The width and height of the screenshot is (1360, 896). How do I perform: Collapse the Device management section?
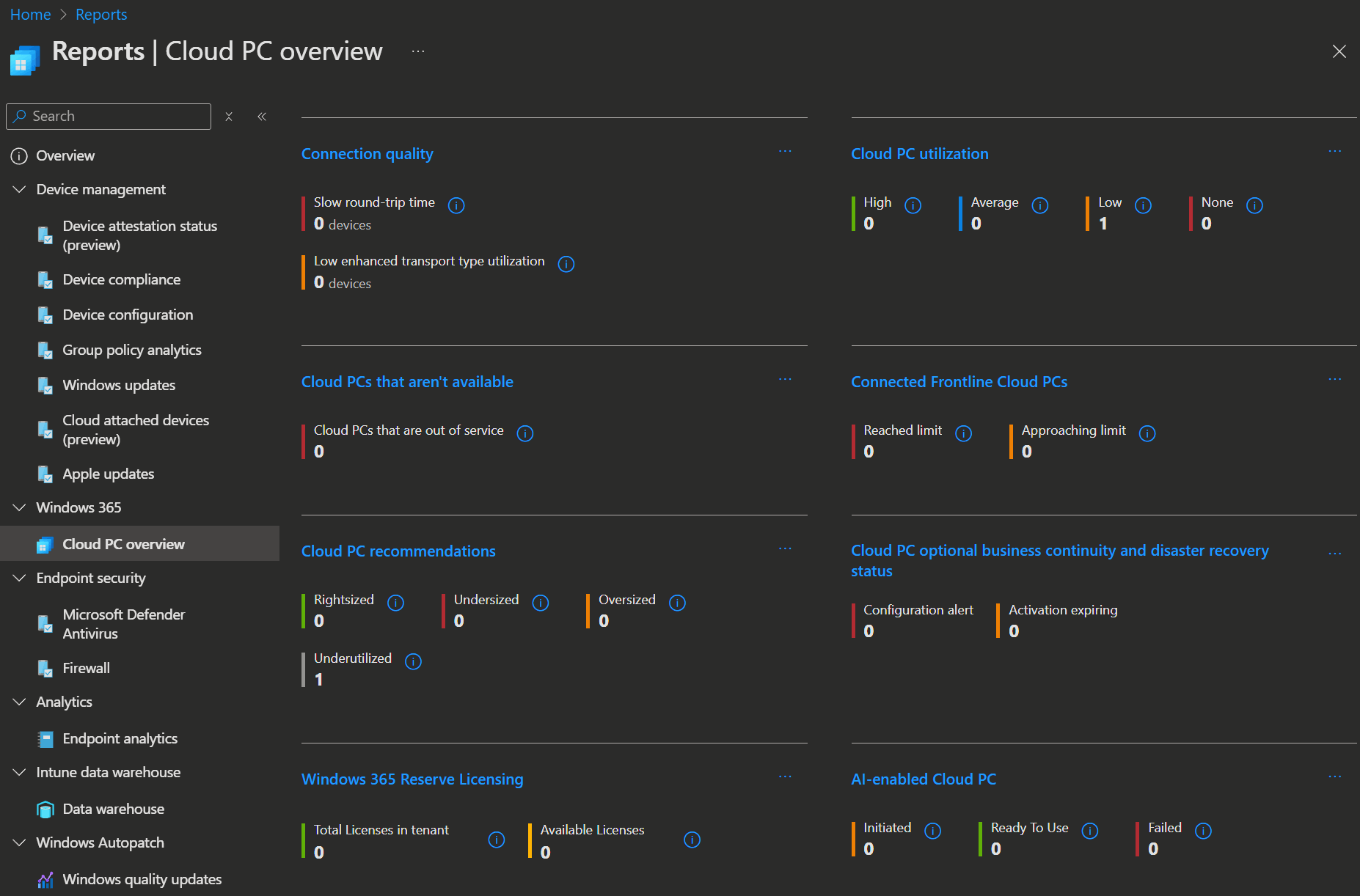[20, 190]
